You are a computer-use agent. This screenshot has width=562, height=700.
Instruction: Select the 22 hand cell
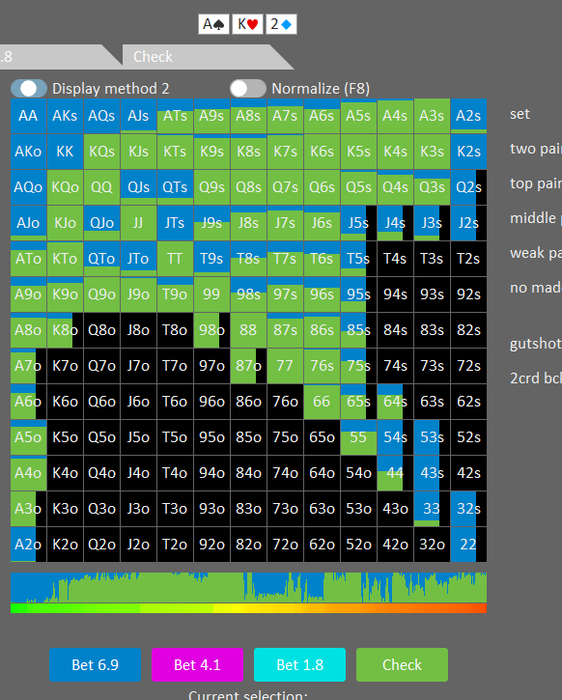click(x=469, y=544)
